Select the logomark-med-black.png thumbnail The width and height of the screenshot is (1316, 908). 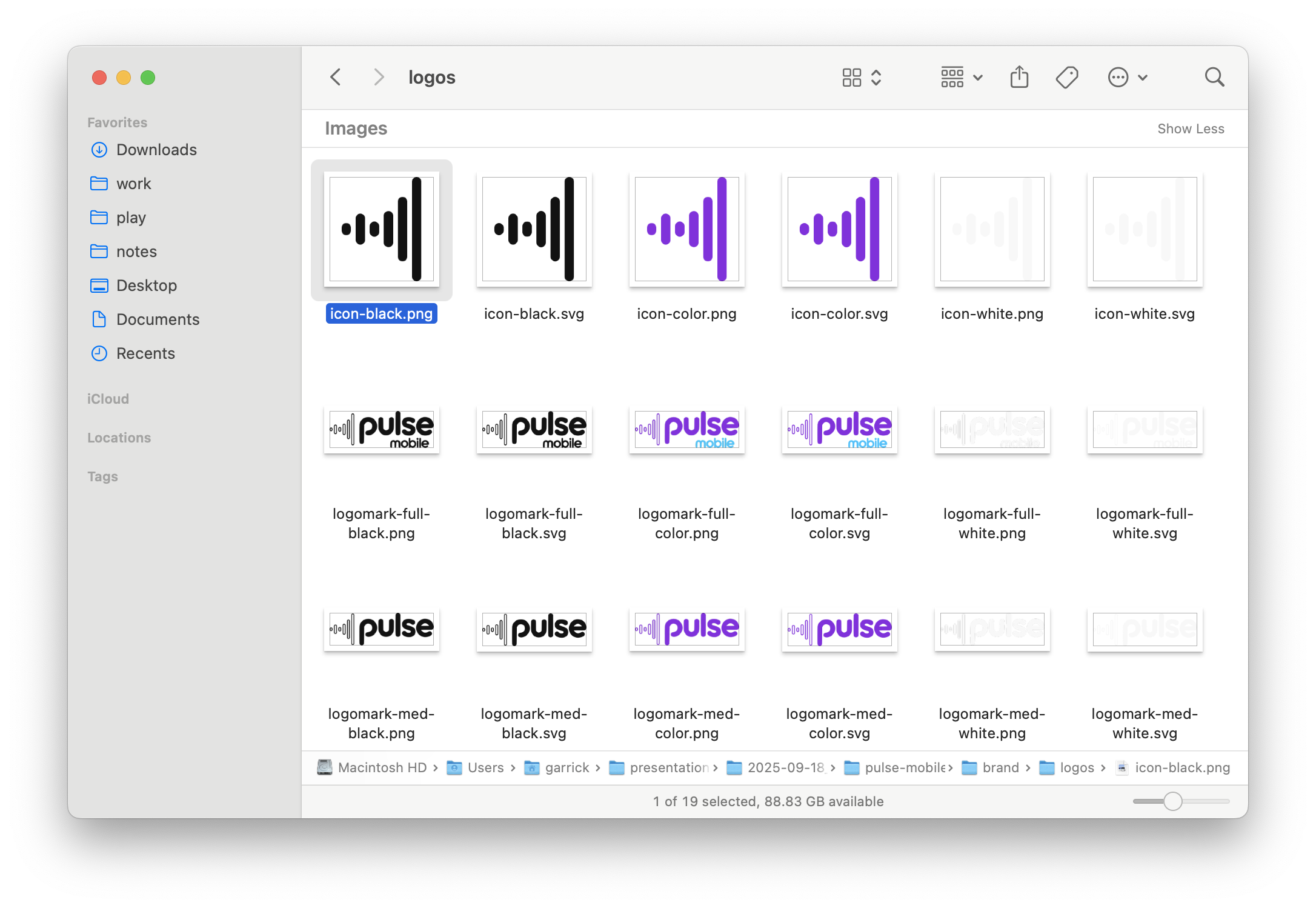(381, 629)
